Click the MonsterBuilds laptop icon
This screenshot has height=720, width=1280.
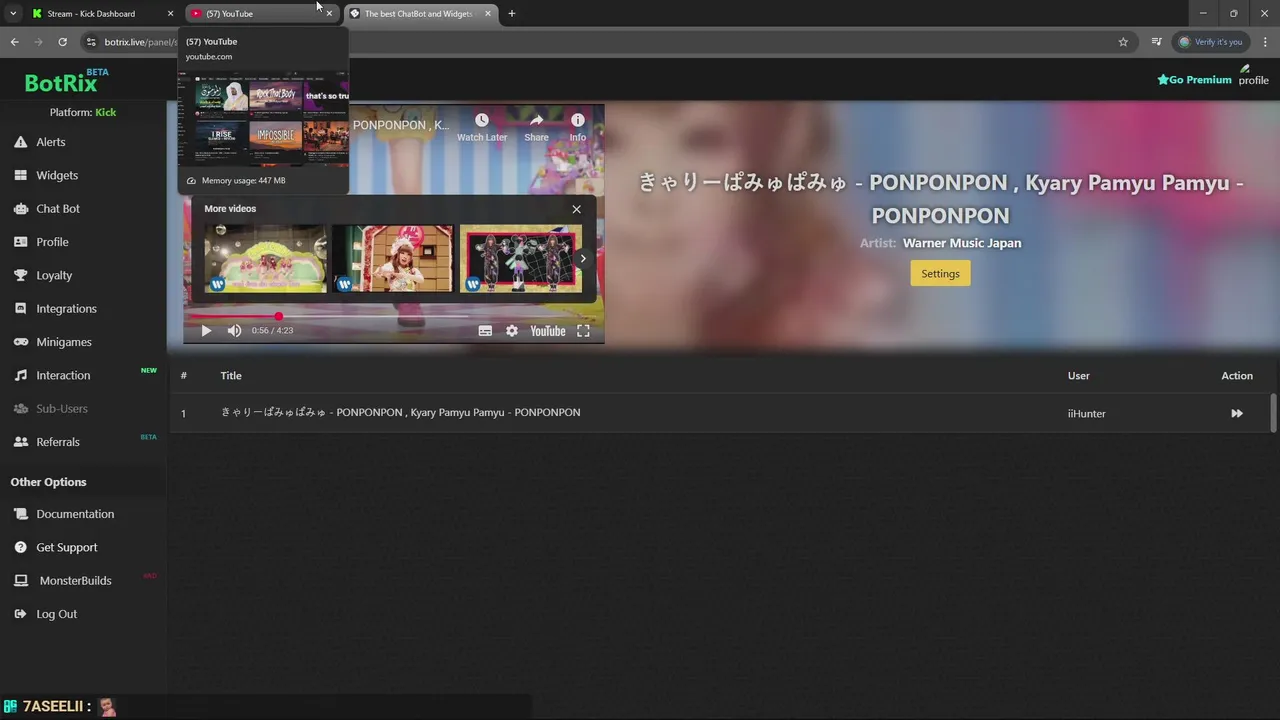(x=21, y=581)
